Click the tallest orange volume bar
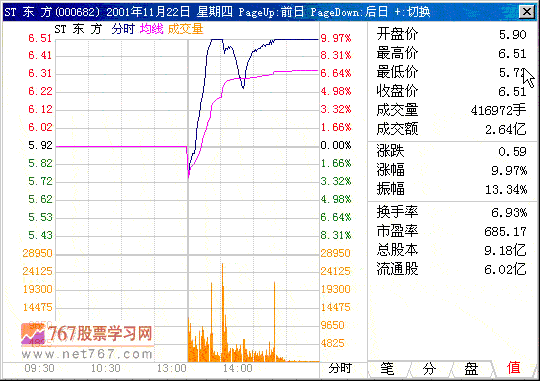 click(222, 312)
